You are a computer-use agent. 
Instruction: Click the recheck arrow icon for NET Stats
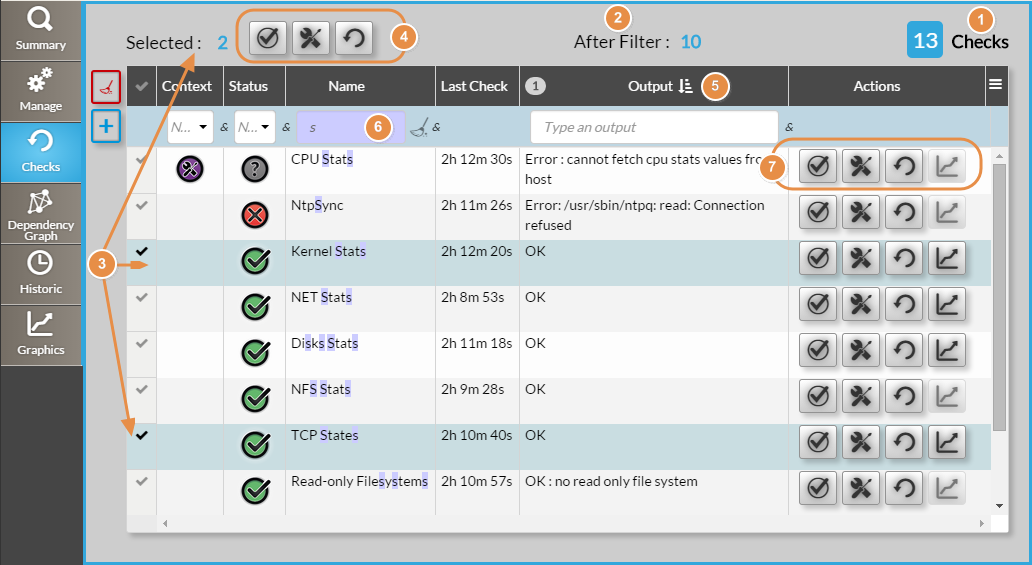pos(904,305)
